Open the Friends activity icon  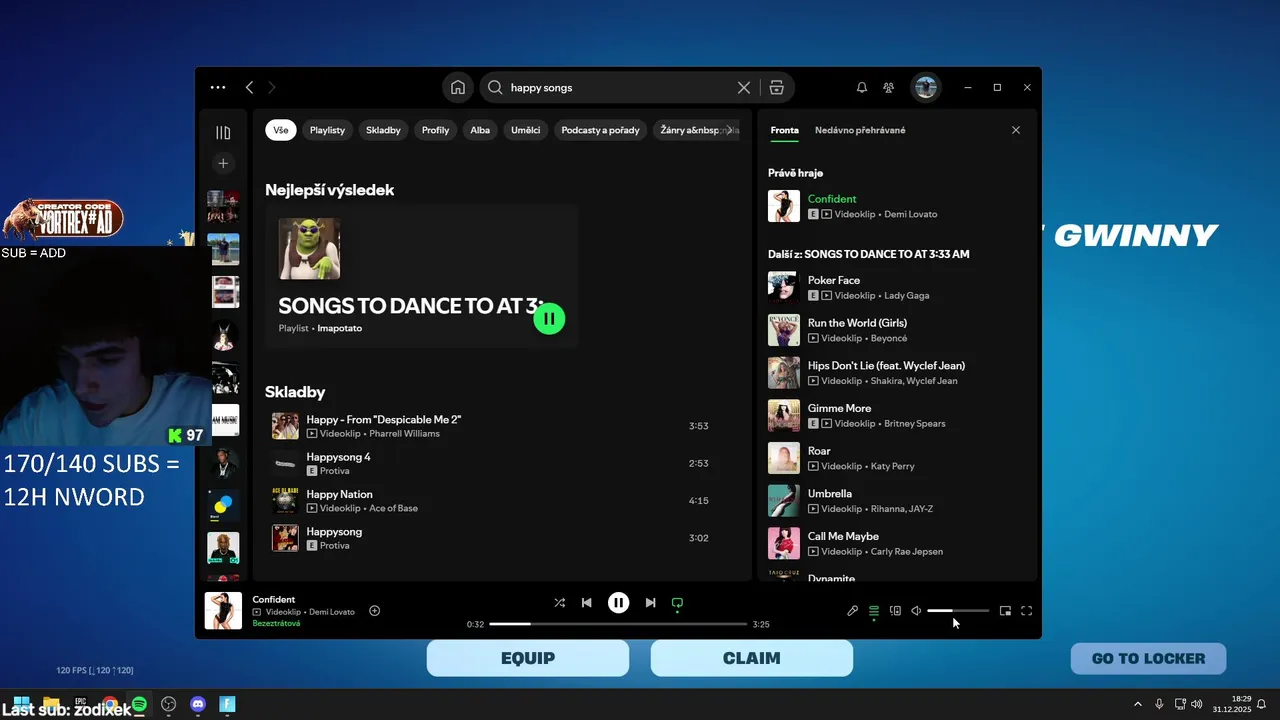pos(888,88)
